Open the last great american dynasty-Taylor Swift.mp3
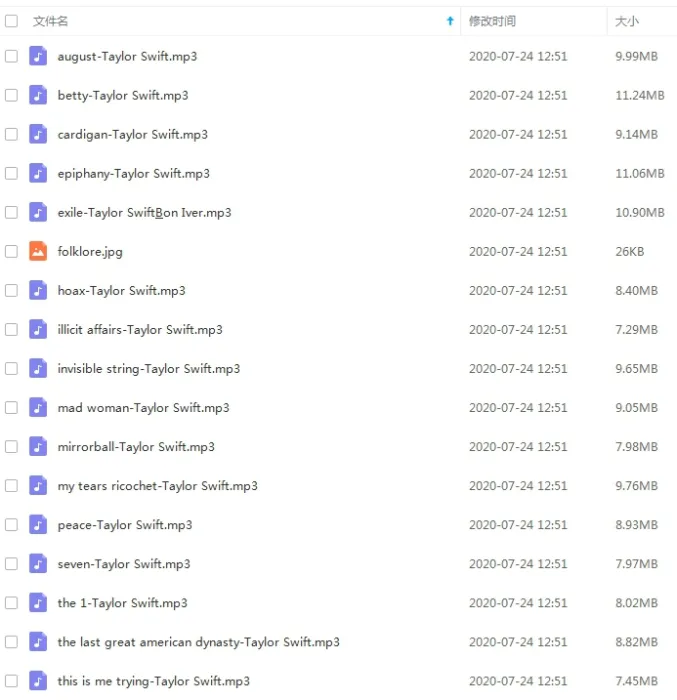677x700 pixels. click(199, 642)
